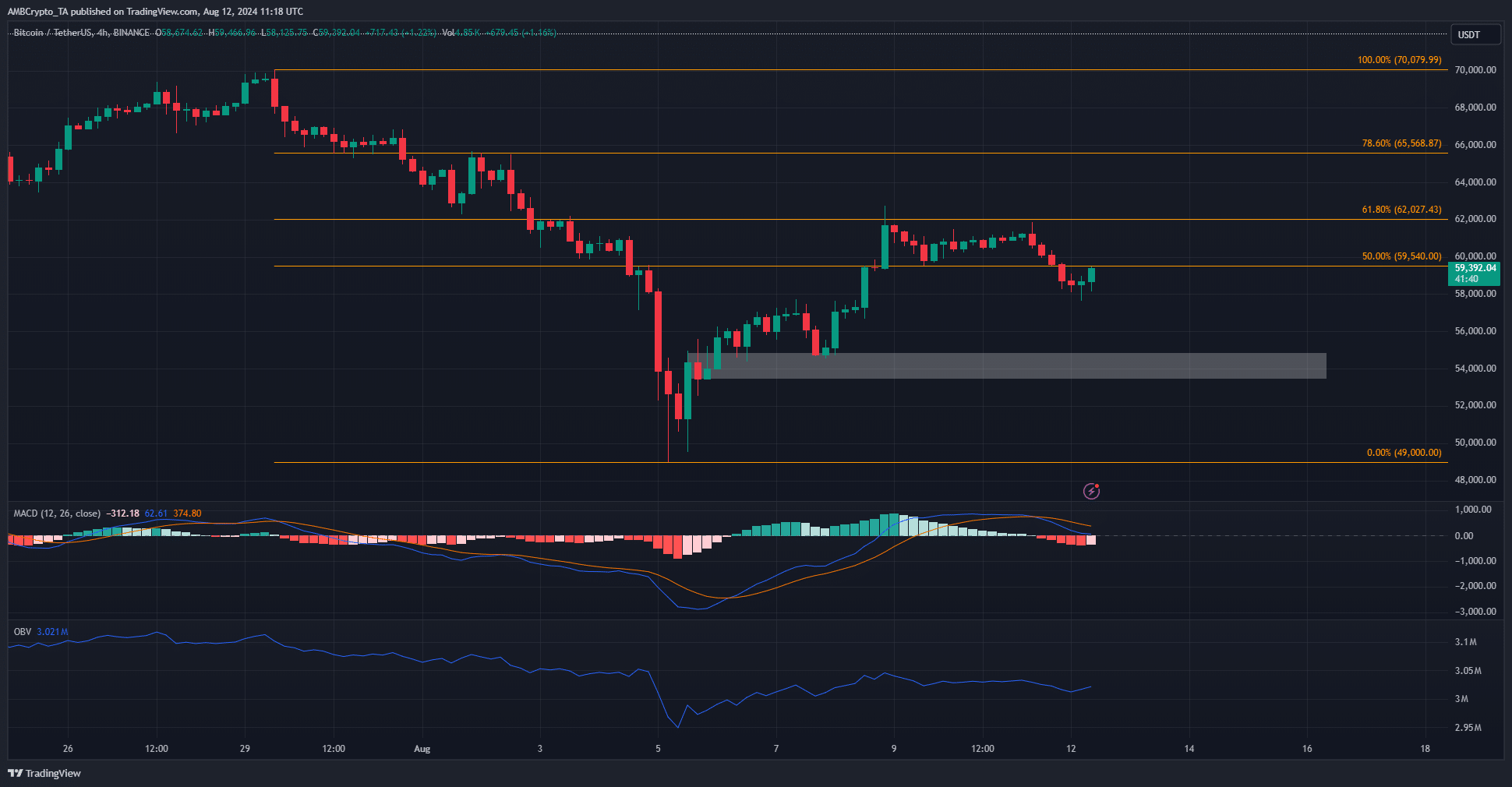Click the OBV indicator label
This screenshot has height=787, width=1512.
coord(23,632)
